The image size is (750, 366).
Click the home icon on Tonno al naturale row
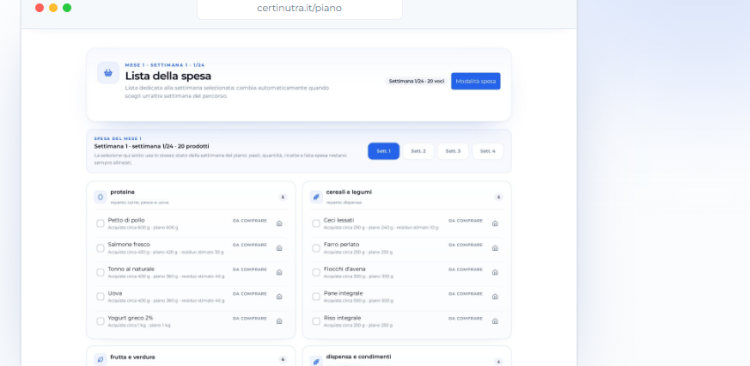tap(279, 272)
